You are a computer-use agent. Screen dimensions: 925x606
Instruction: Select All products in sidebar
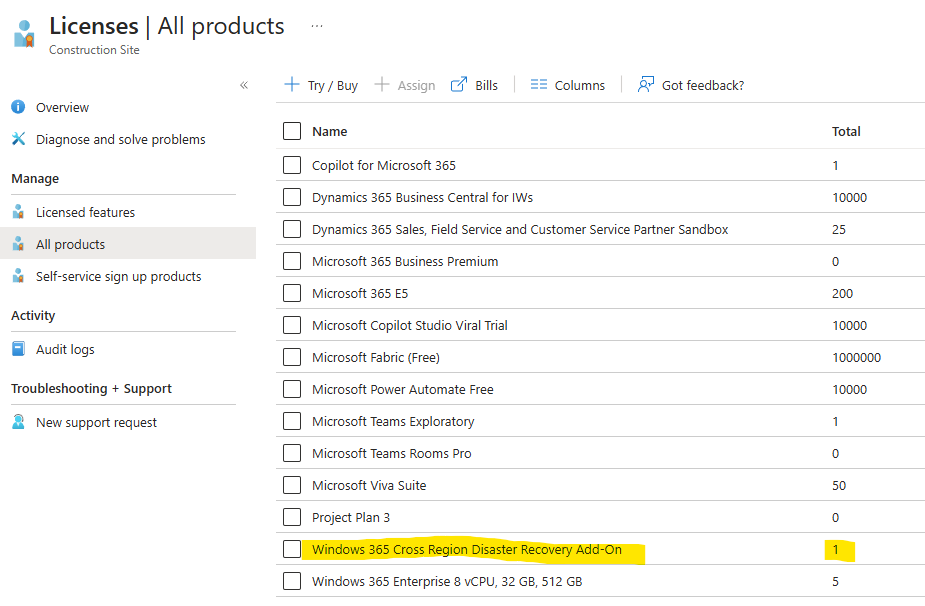[x=71, y=244]
